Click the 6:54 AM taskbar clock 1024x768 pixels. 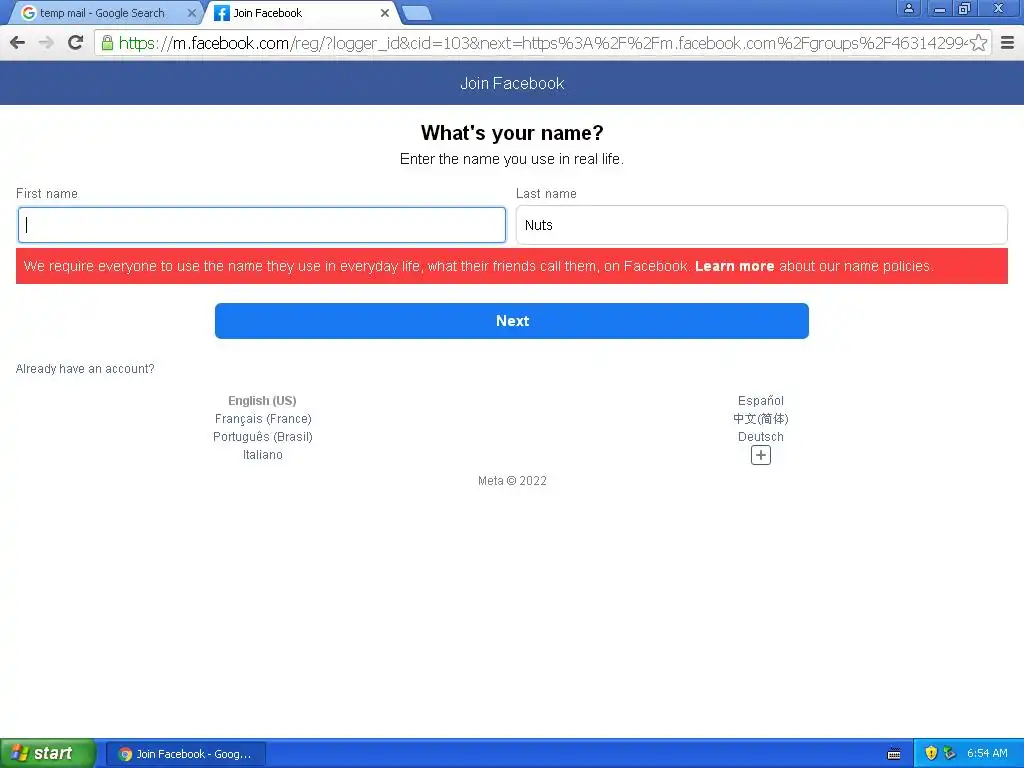click(987, 754)
